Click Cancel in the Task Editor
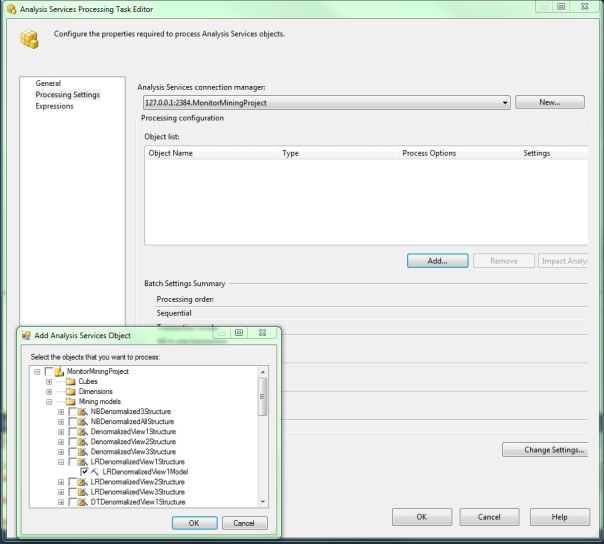The image size is (604, 544). pos(489,517)
